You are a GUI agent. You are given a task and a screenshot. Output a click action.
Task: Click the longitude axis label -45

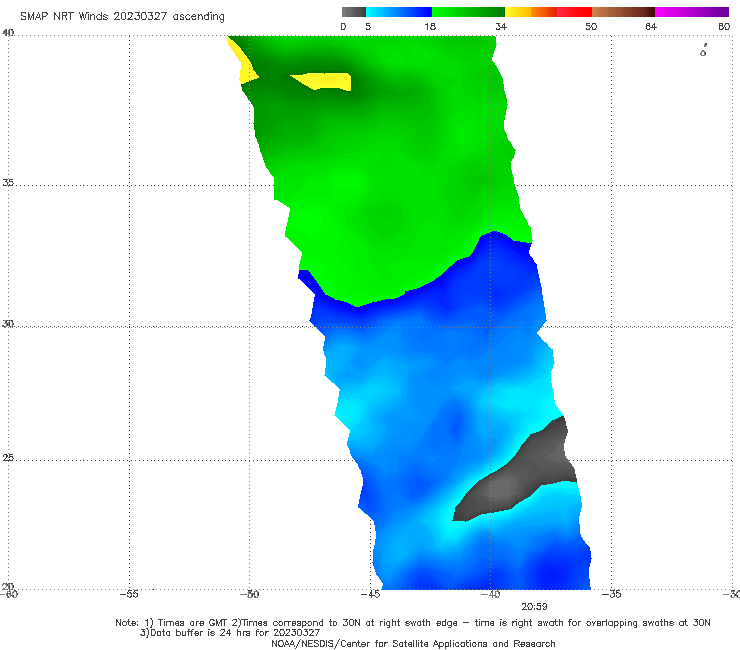click(x=370, y=594)
